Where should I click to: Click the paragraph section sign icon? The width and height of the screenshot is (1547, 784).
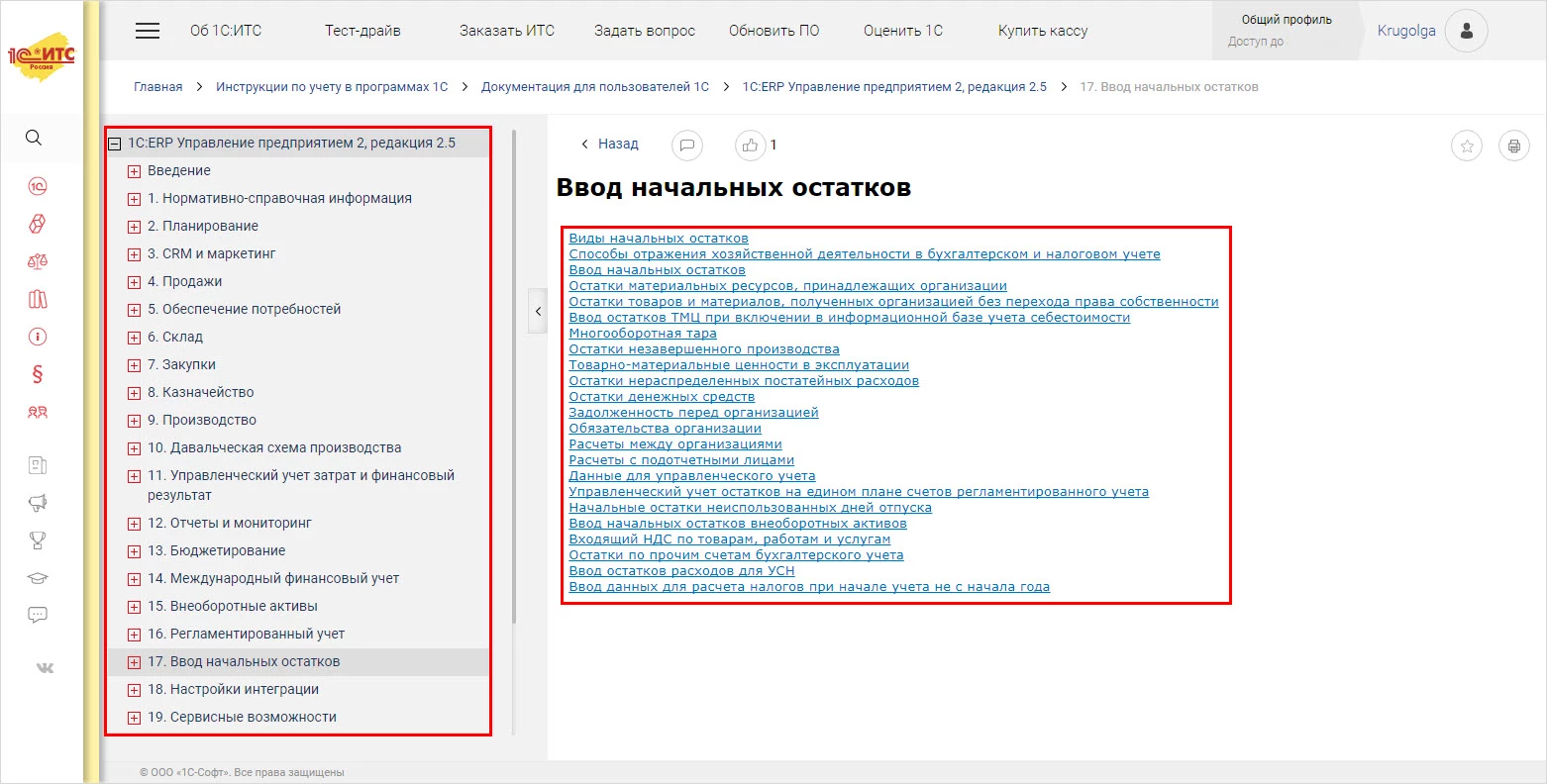click(x=38, y=374)
